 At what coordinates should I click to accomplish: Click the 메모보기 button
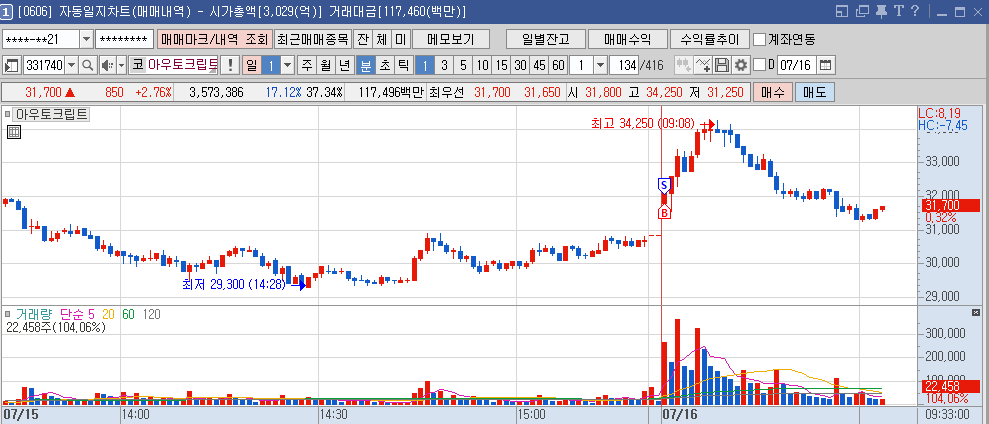(450, 40)
